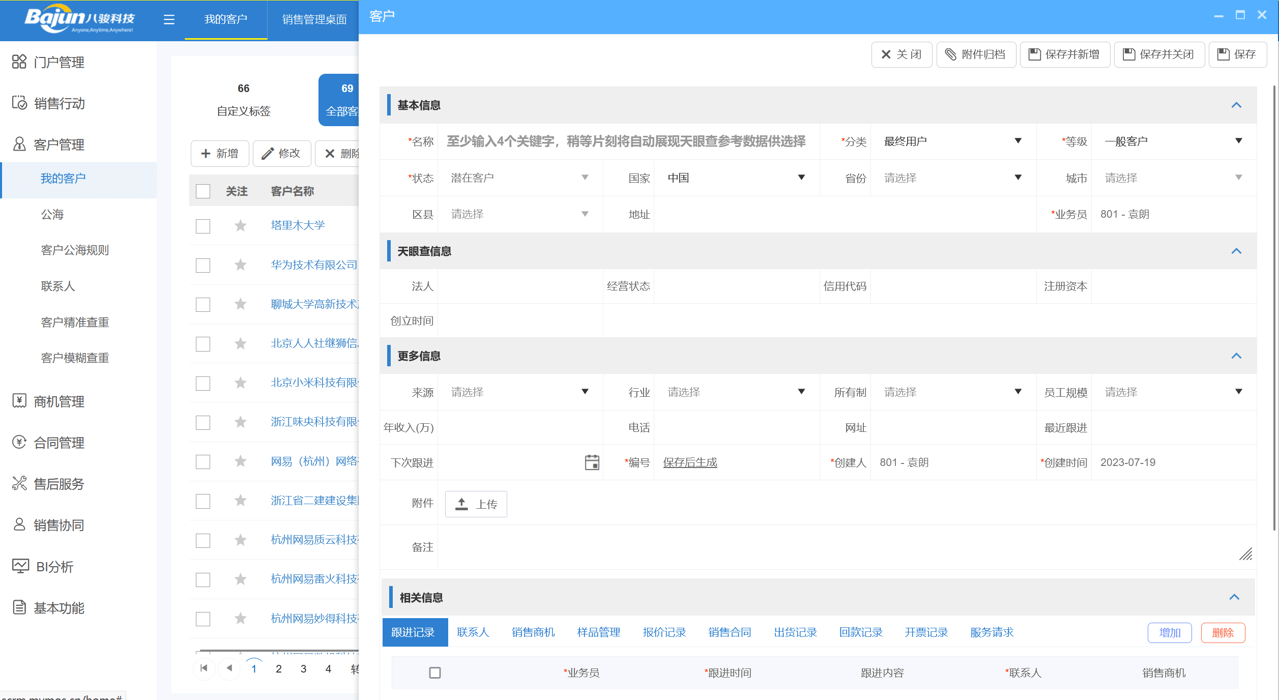Collapse the 天眼查信息 section chevron
Viewport: 1279px width, 700px height.
(1238, 252)
